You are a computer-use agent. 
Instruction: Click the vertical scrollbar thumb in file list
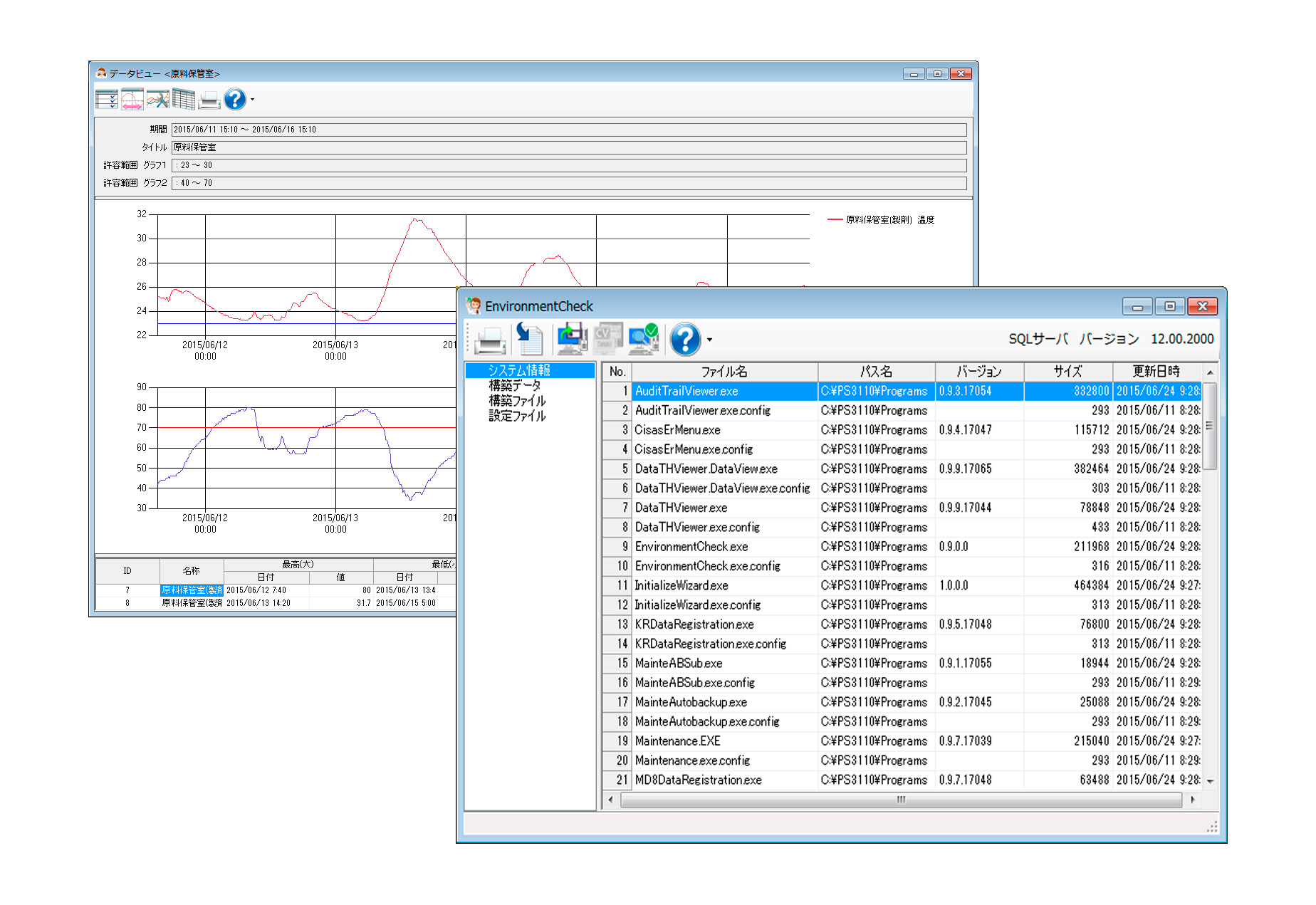(1209, 426)
